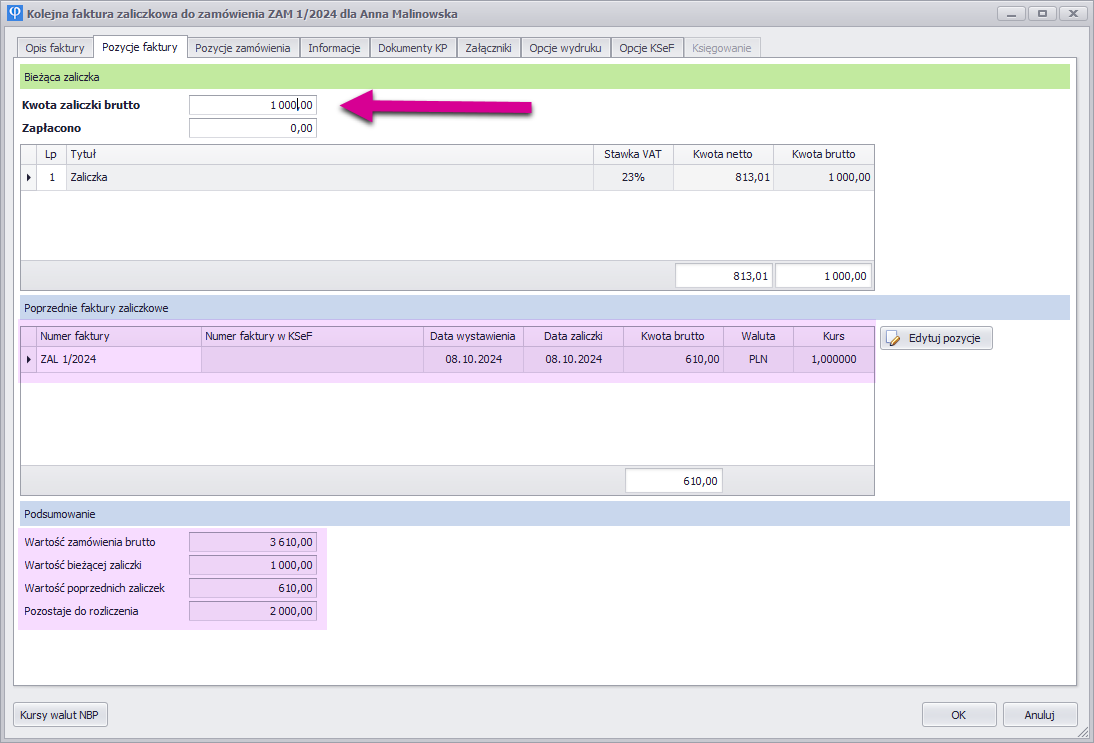This screenshot has width=1094, height=743.
Task: Click the pencil icon on Edytuj pozycje
Action: (x=894, y=339)
